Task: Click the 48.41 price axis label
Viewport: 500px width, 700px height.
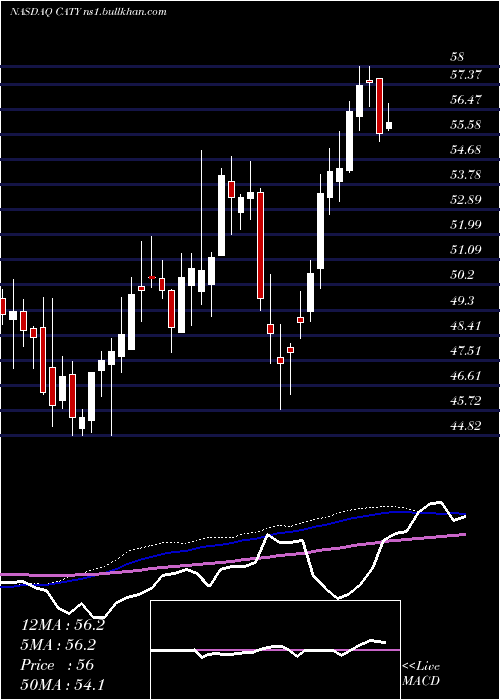Action: coord(466,326)
